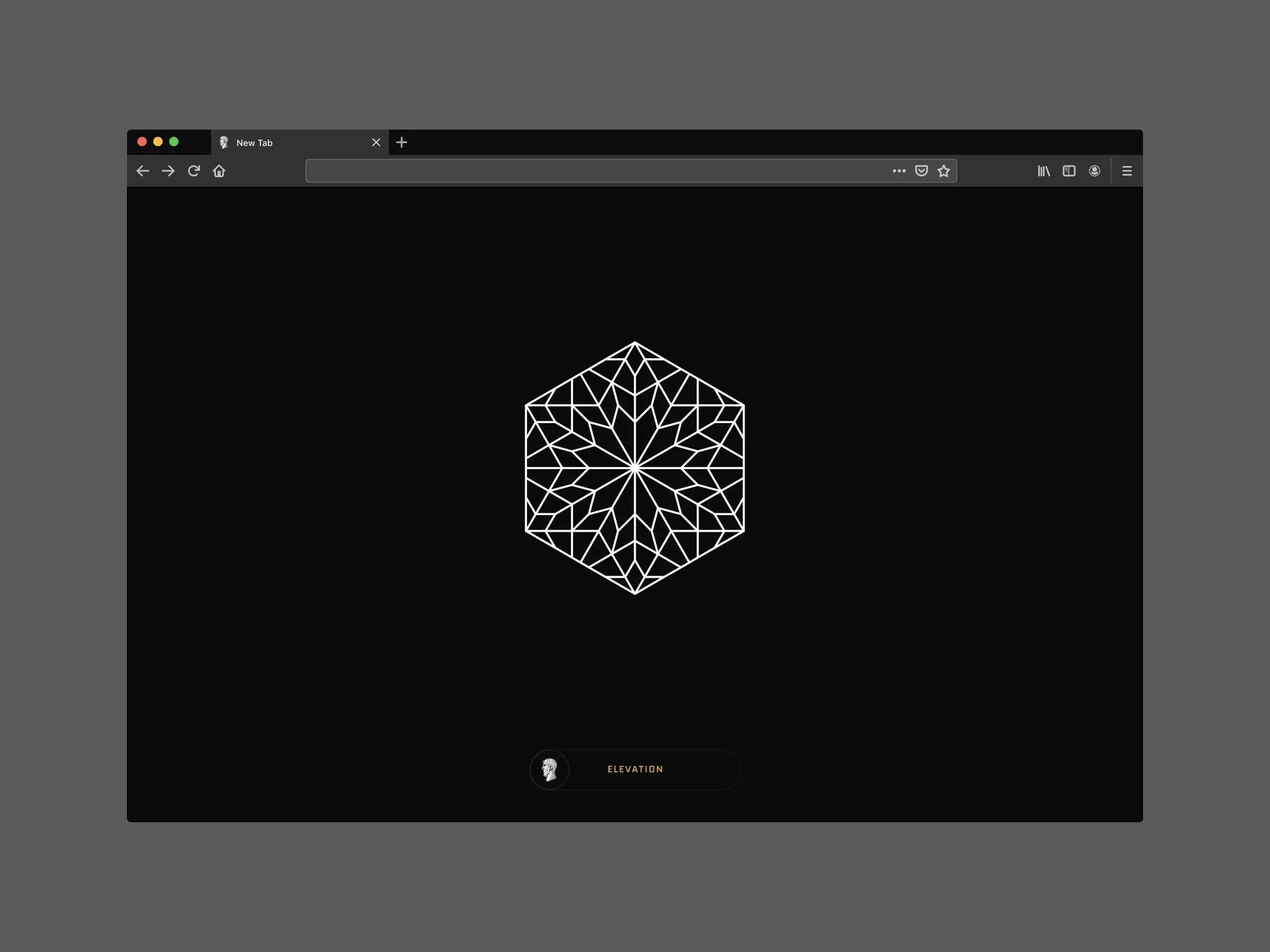Screen dimensions: 1270x952
Task: Open the Firefox account profile icon
Action: tap(1094, 170)
